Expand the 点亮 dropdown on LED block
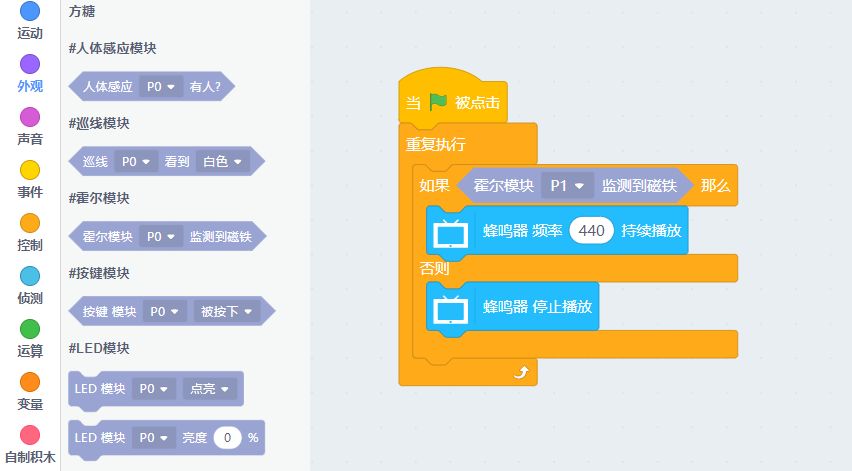Viewport: 852px width, 471px height. (x=210, y=388)
